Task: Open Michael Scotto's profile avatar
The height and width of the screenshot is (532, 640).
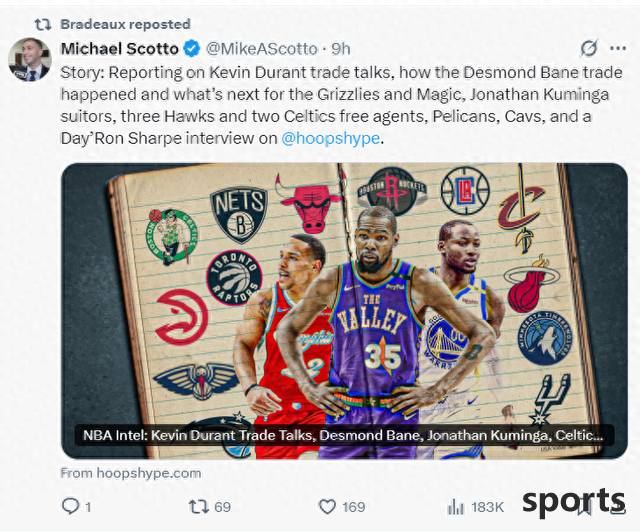Action: coord(30,59)
